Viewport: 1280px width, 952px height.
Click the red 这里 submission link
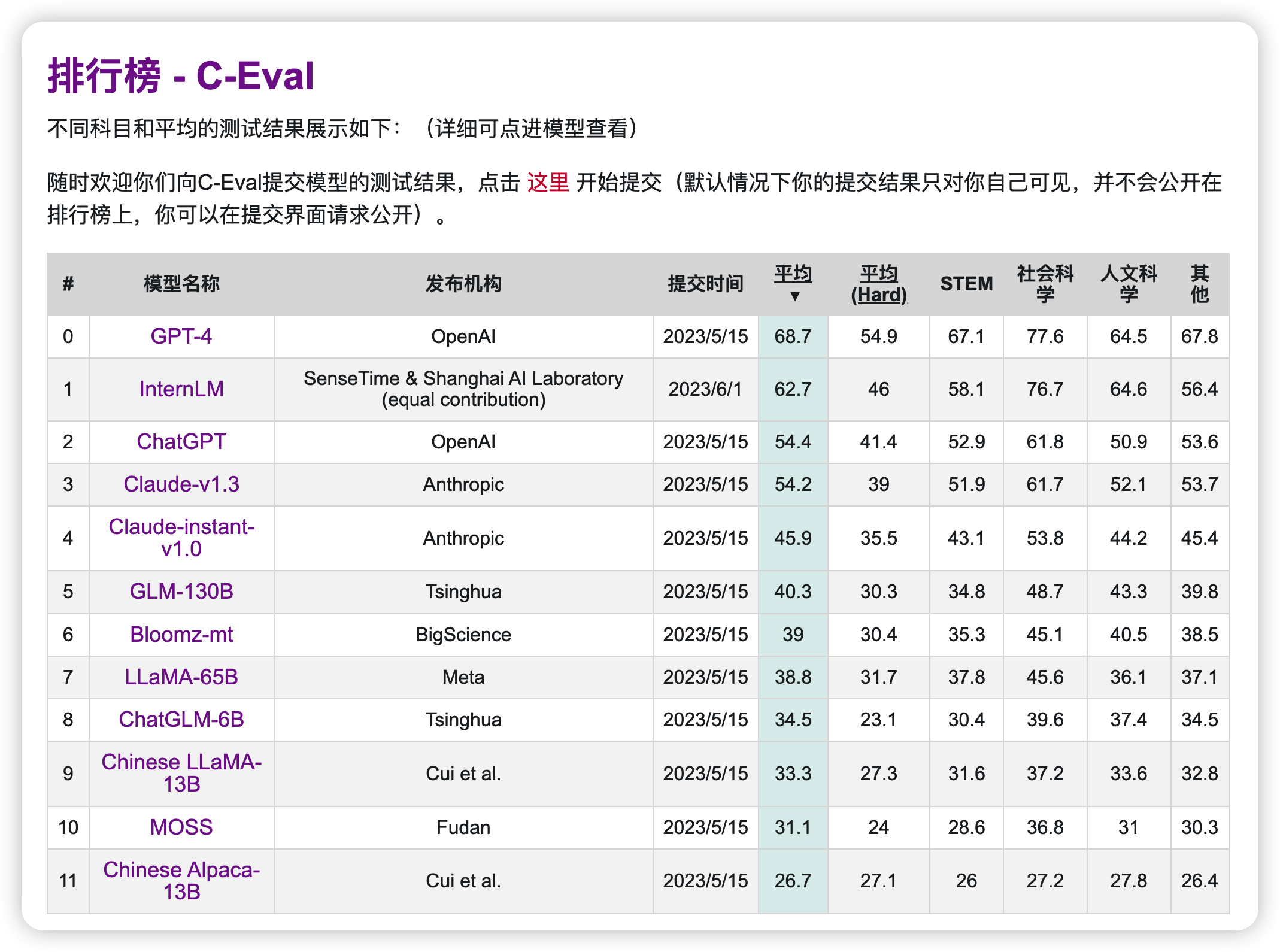(547, 183)
